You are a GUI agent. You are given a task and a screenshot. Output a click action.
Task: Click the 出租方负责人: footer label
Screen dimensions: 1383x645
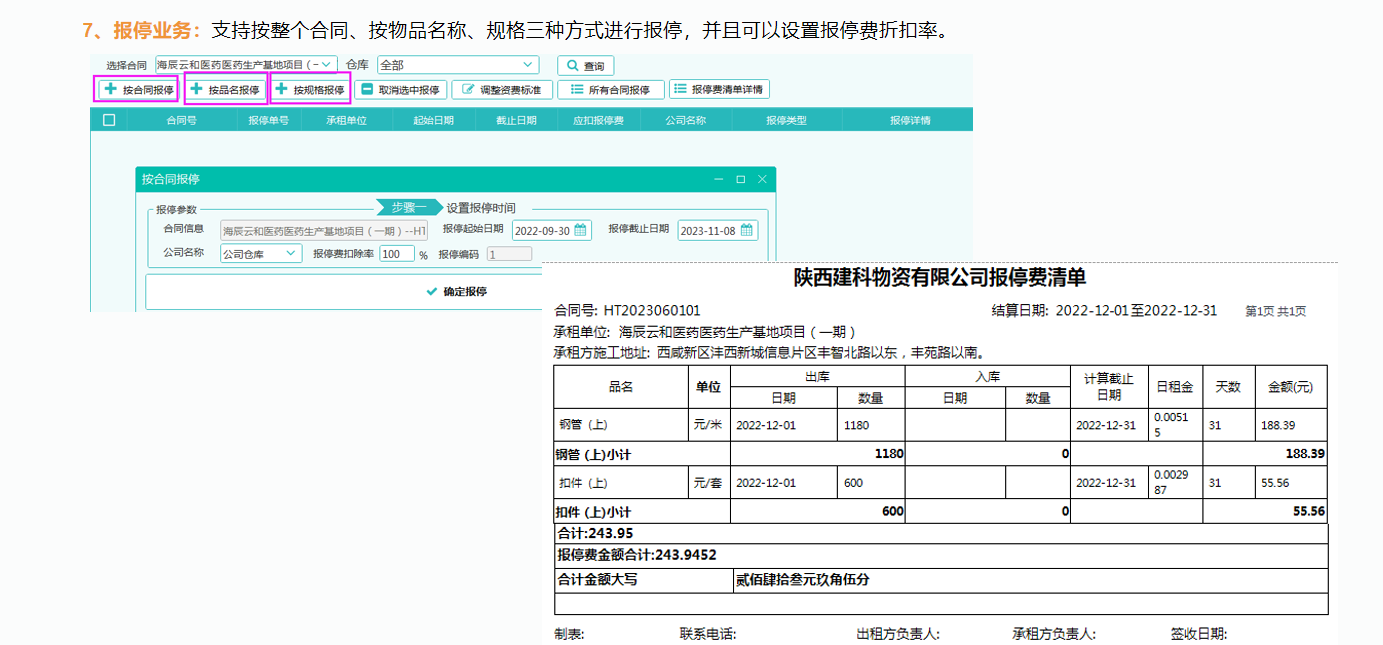point(898,634)
